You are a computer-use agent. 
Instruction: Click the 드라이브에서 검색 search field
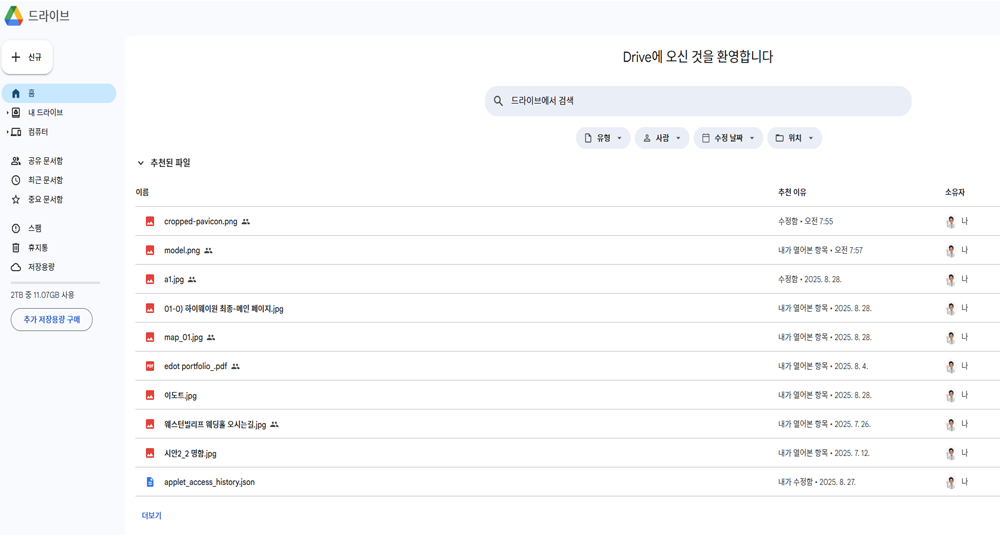700,101
